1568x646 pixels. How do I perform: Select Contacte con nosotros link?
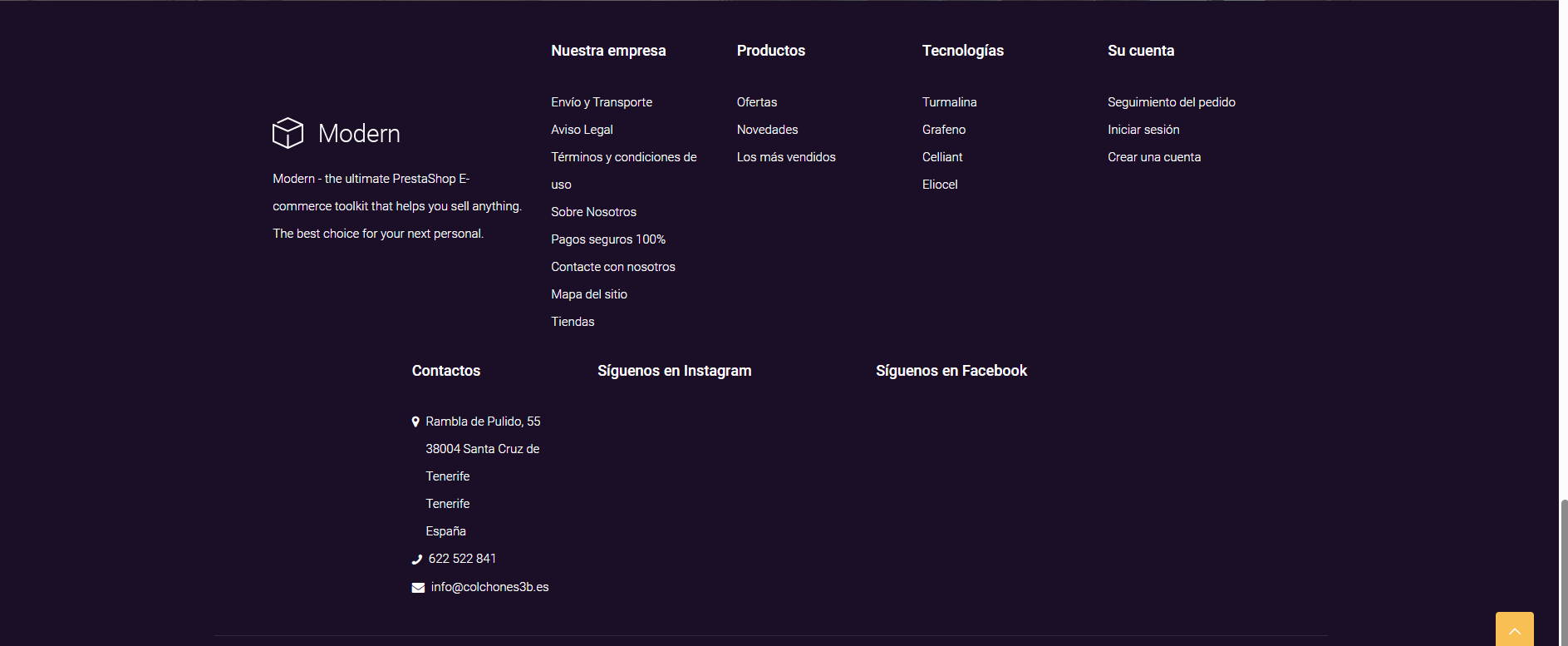click(612, 267)
